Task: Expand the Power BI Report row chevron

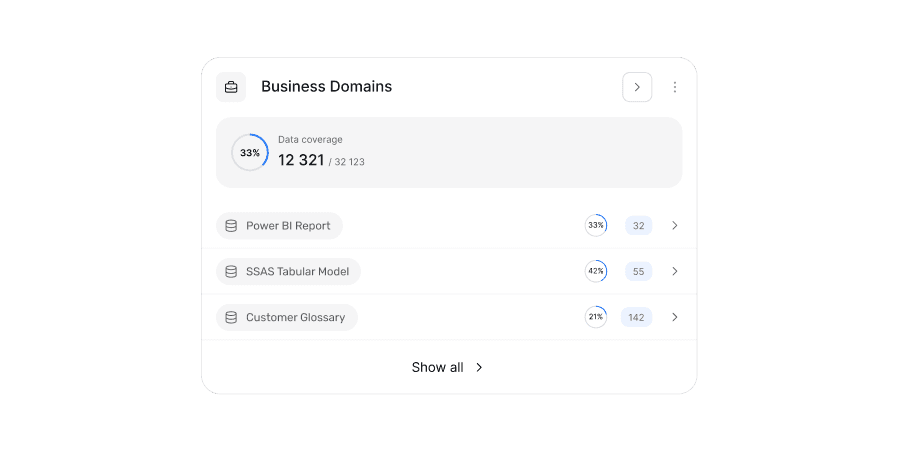Action: [674, 226]
